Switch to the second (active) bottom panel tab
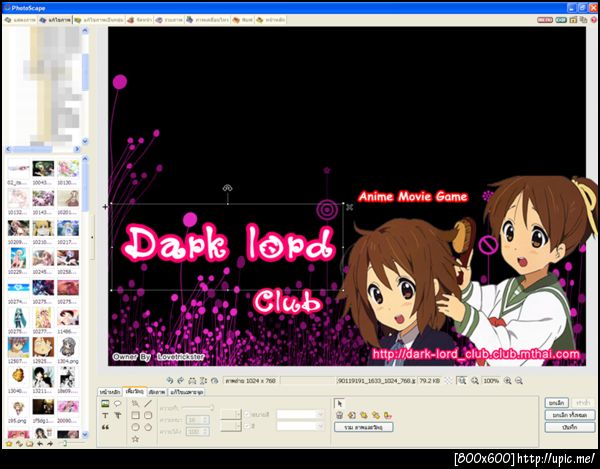Screen dimensions: 600x469 point(134,391)
